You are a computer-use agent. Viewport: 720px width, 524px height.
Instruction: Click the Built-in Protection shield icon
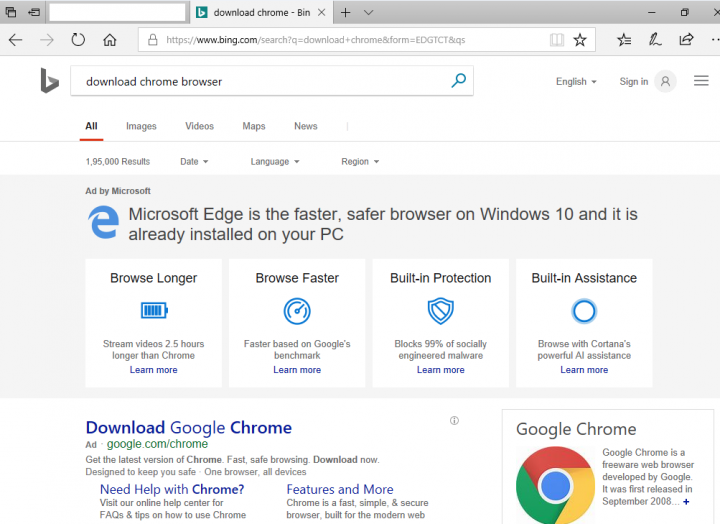(x=440, y=311)
